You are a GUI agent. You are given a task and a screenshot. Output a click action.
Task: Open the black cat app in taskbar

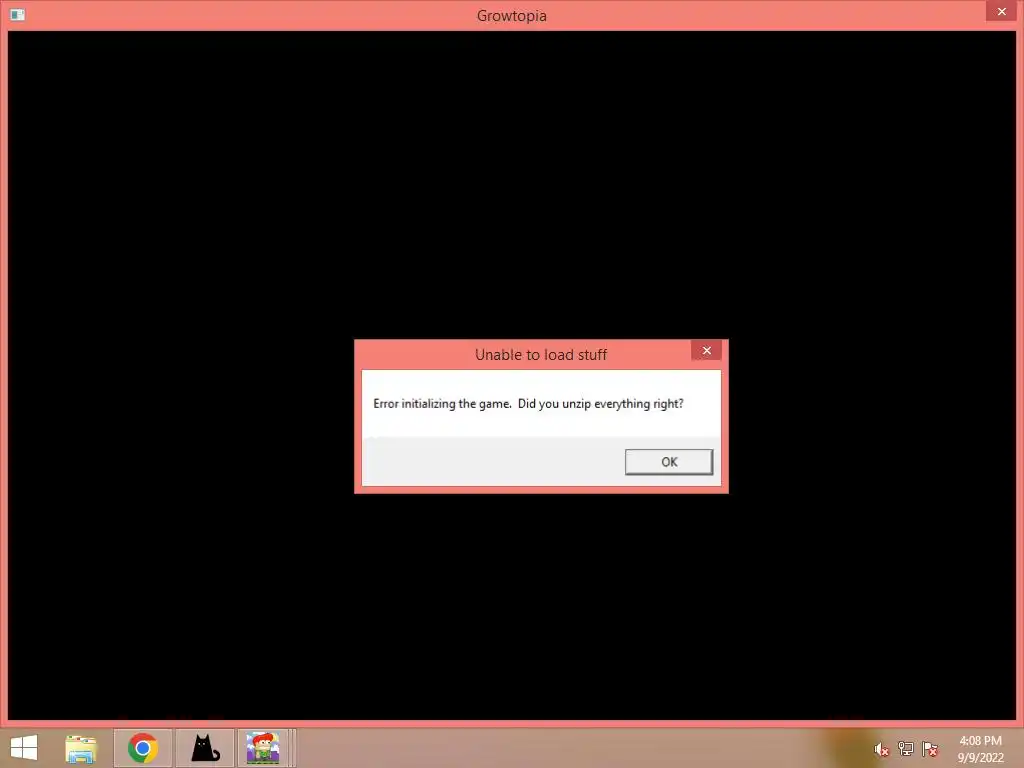pyautogui.click(x=205, y=748)
